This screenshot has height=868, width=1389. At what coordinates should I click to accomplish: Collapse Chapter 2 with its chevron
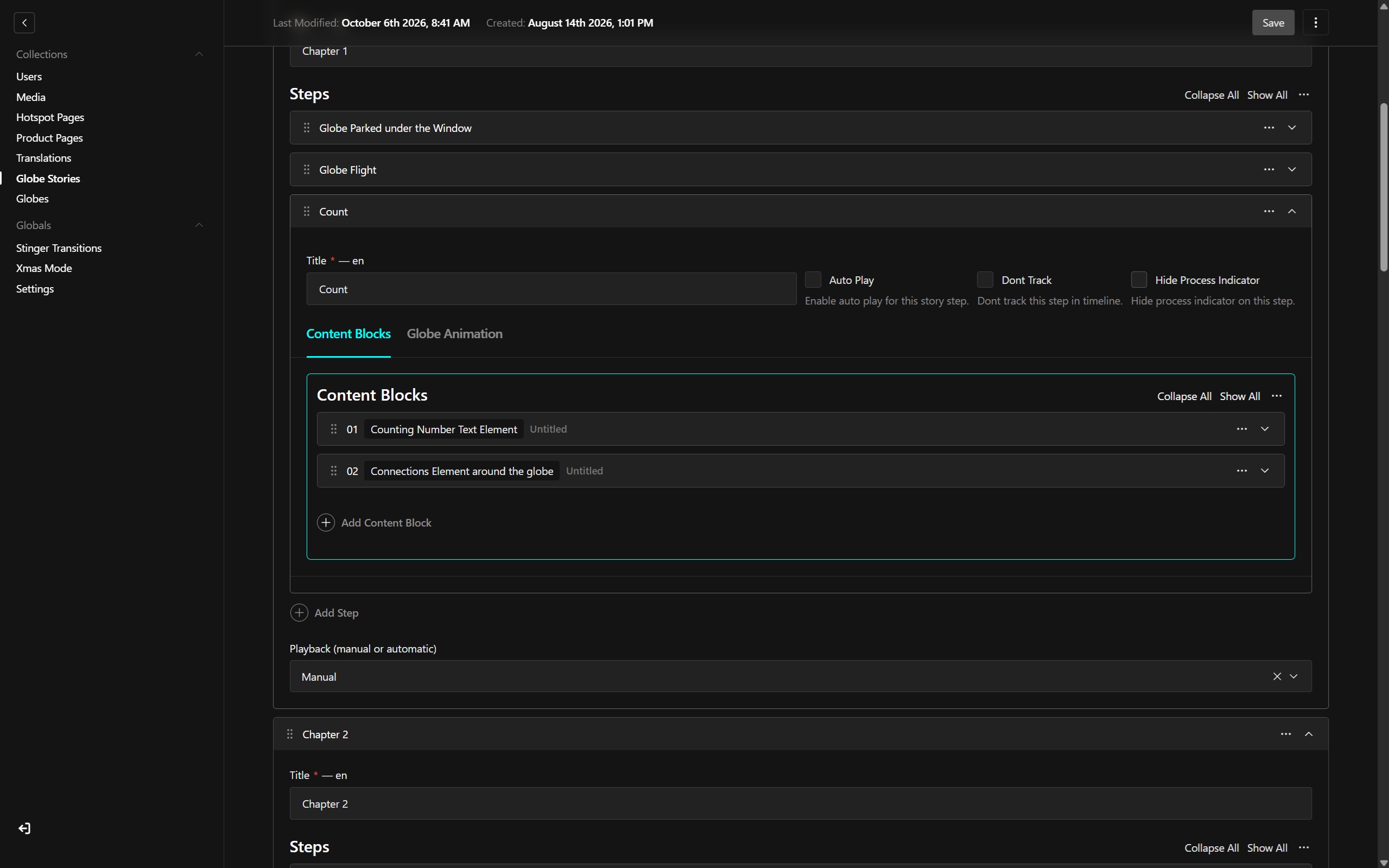pos(1309,734)
